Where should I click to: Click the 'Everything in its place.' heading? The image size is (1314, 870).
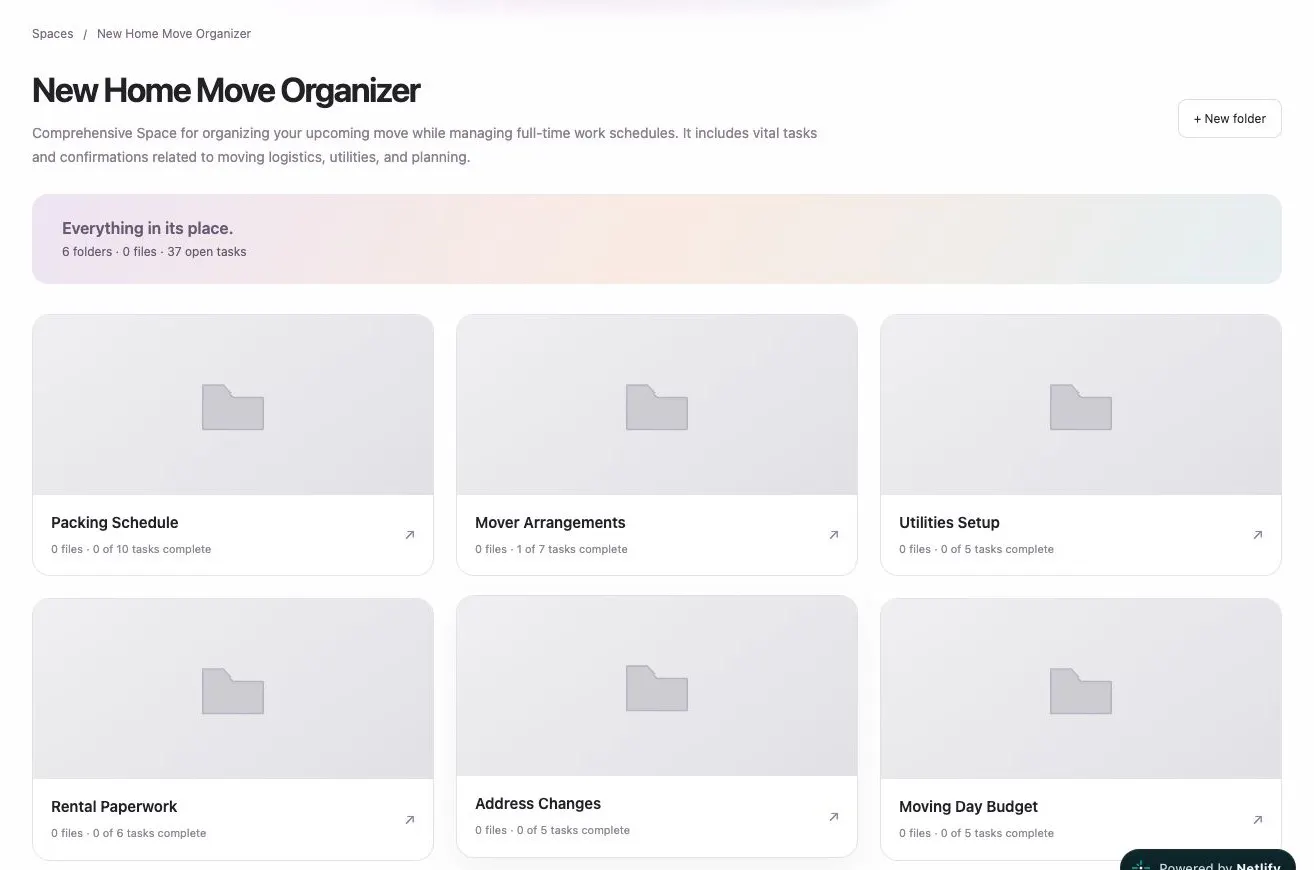pos(147,228)
